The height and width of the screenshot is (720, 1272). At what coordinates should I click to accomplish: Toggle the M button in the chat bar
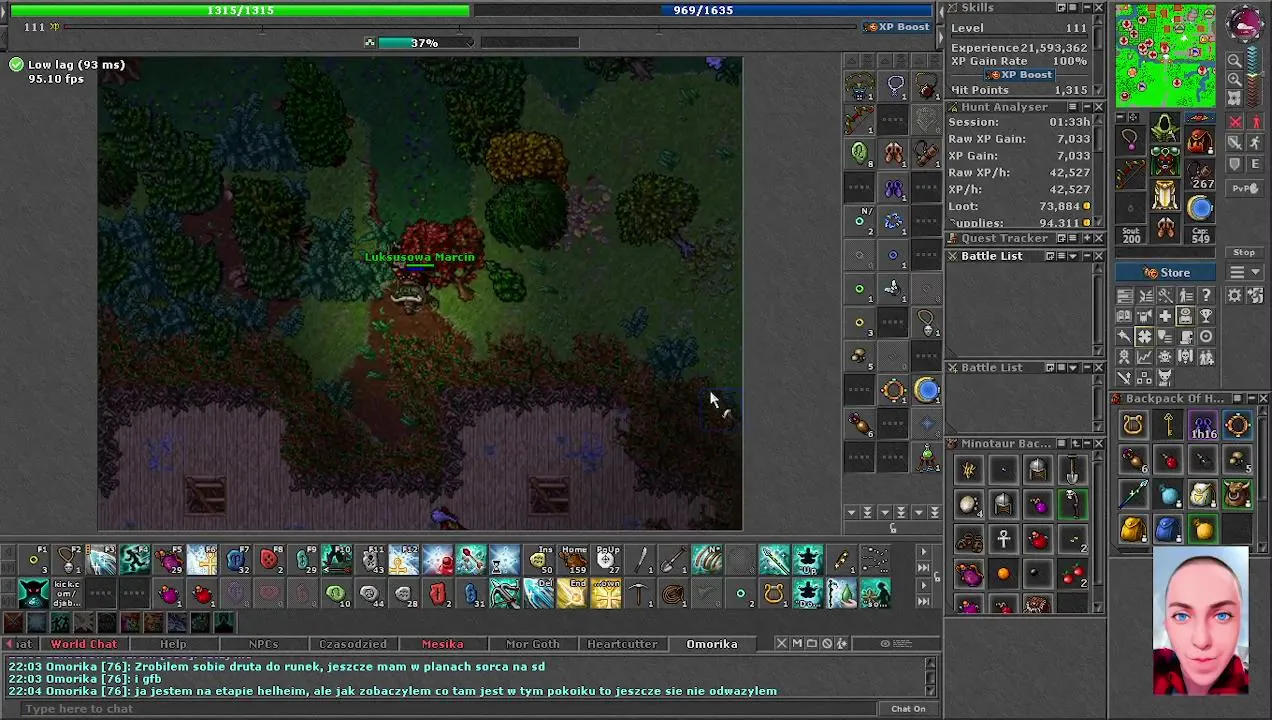click(796, 644)
